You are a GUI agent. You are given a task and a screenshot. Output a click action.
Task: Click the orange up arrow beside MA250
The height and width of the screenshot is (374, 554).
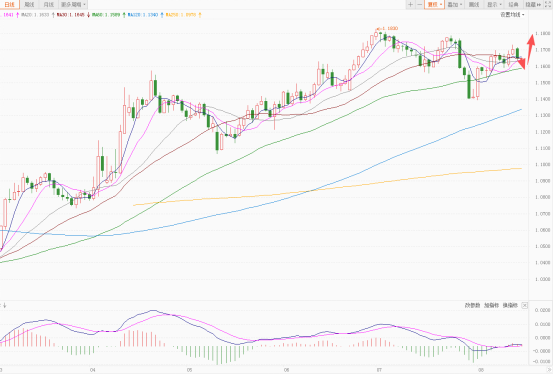200,15
